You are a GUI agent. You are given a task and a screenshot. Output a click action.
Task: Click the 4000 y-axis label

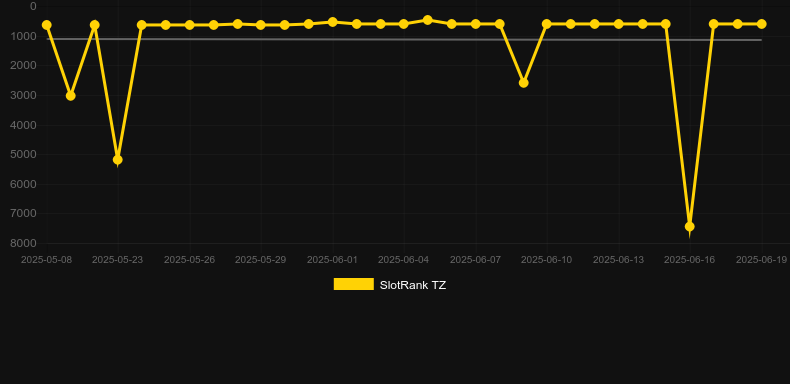24,125
